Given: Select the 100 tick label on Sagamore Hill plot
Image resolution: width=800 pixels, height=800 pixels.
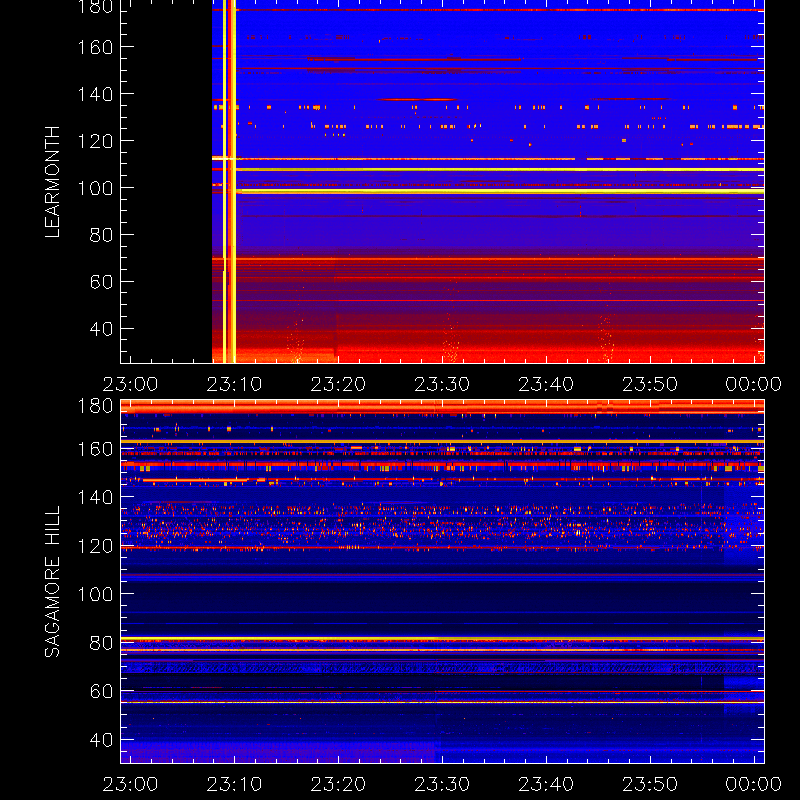Looking at the screenshot, I should click(x=95, y=594).
